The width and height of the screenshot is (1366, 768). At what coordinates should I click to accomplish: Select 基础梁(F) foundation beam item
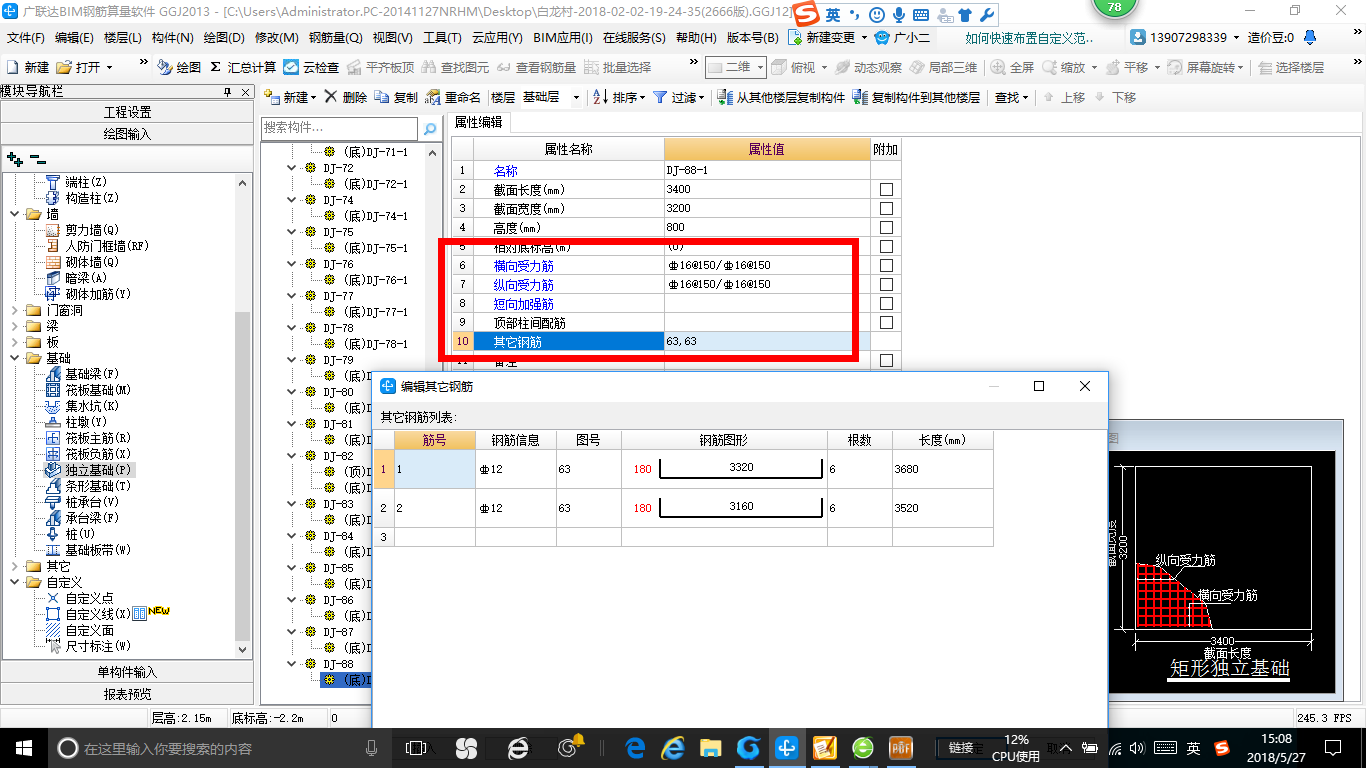tap(92, 374)
